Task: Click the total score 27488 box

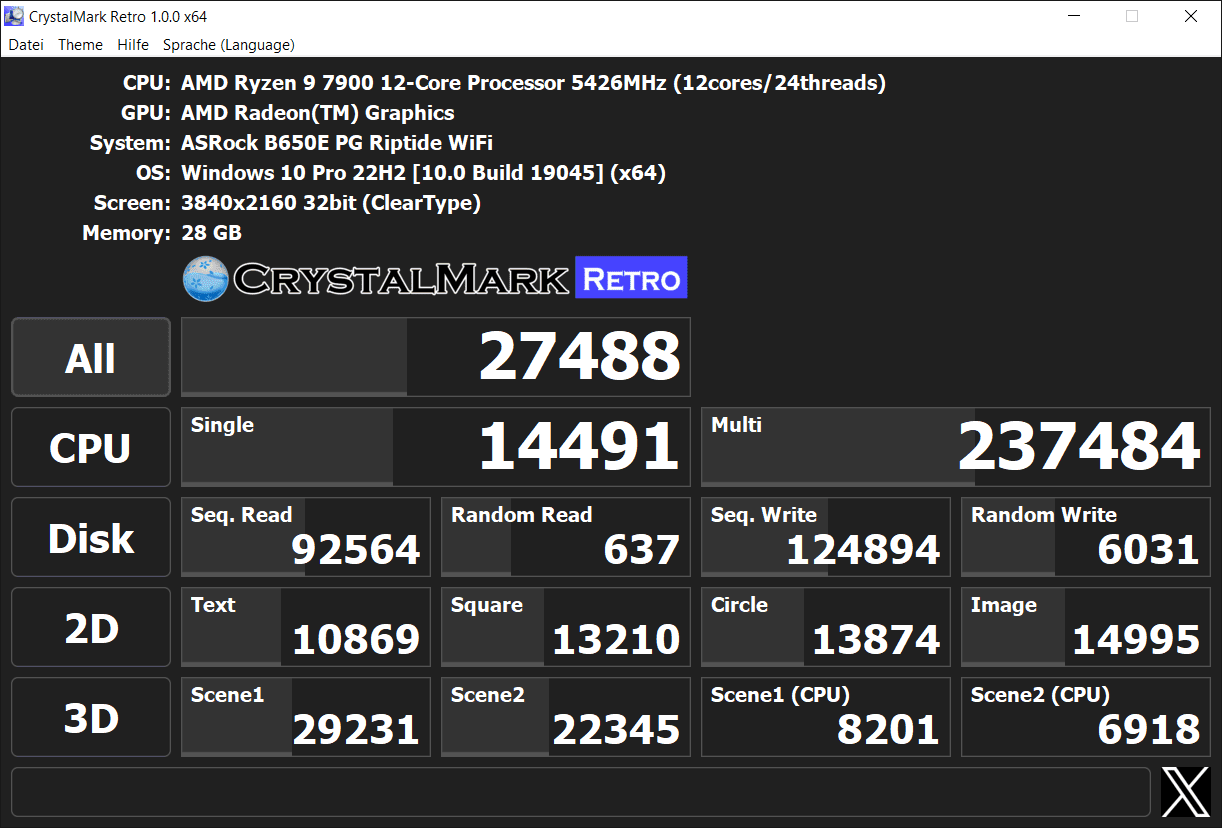Action: (x=436, y=357)
